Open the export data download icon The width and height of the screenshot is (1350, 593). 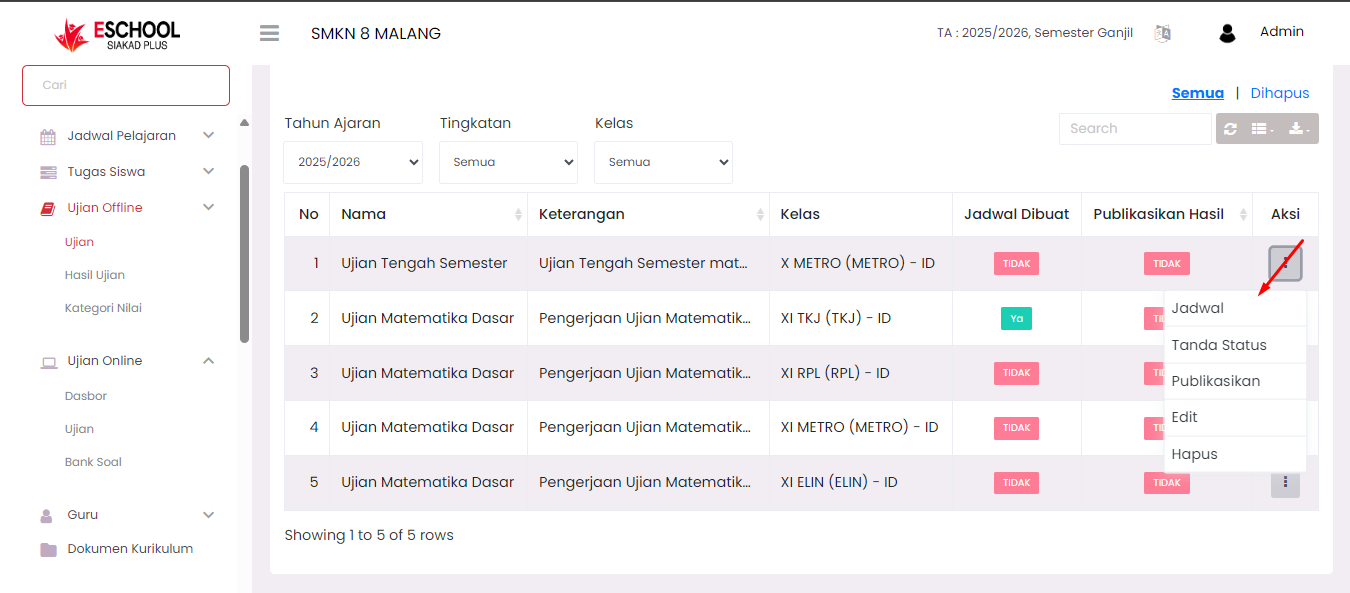click(x=1299, y=129)
